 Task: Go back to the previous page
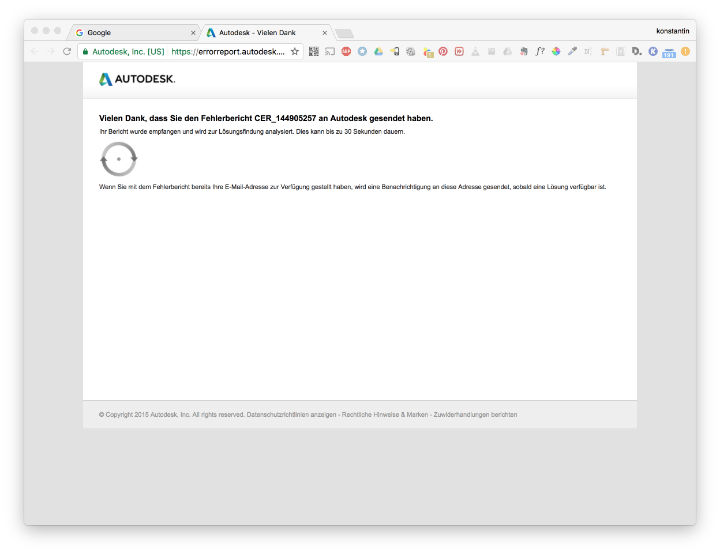(35, 51)
